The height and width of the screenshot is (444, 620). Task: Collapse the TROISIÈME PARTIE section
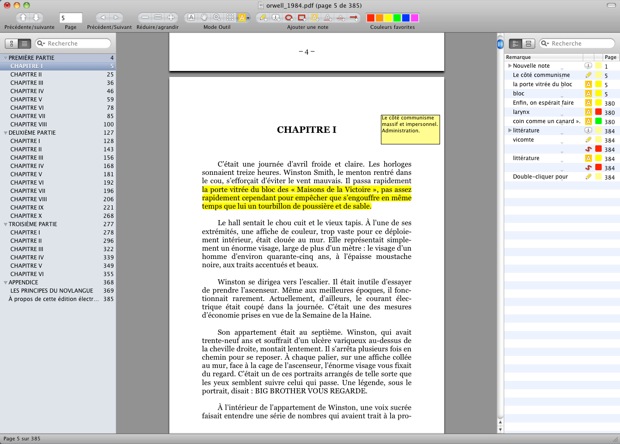6,224
